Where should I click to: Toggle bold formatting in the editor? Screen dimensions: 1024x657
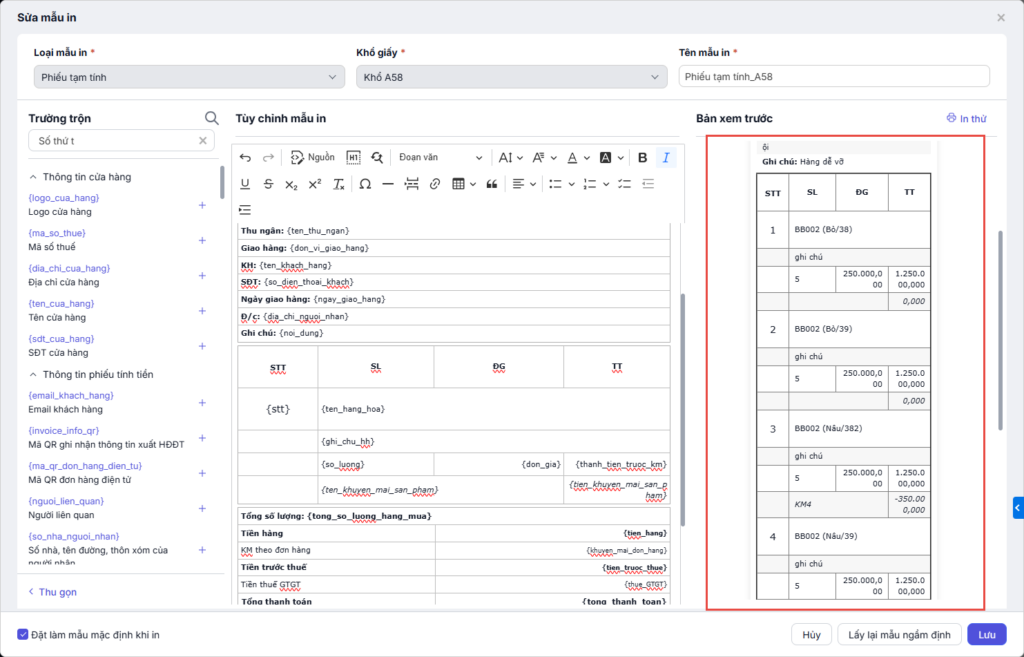click(x=642, y=158)
